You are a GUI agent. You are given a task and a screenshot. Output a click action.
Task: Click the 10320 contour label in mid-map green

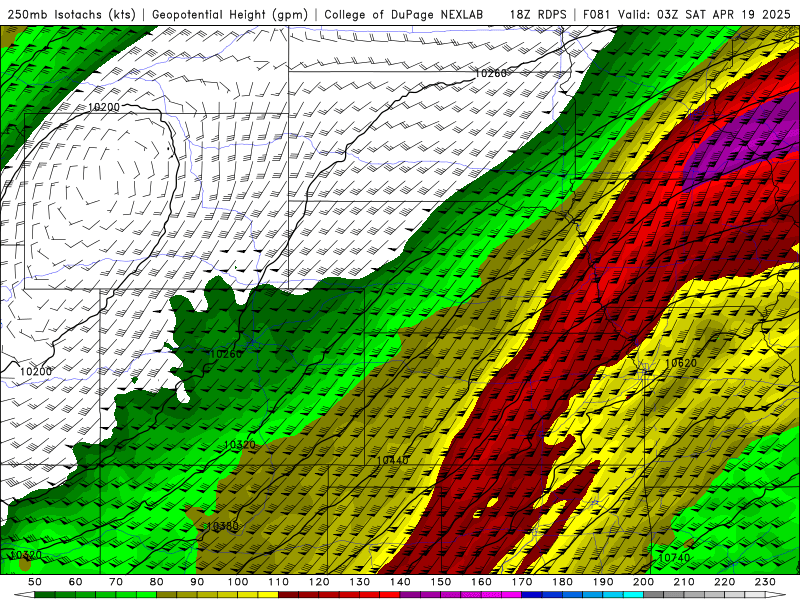(x=240, y=445)
